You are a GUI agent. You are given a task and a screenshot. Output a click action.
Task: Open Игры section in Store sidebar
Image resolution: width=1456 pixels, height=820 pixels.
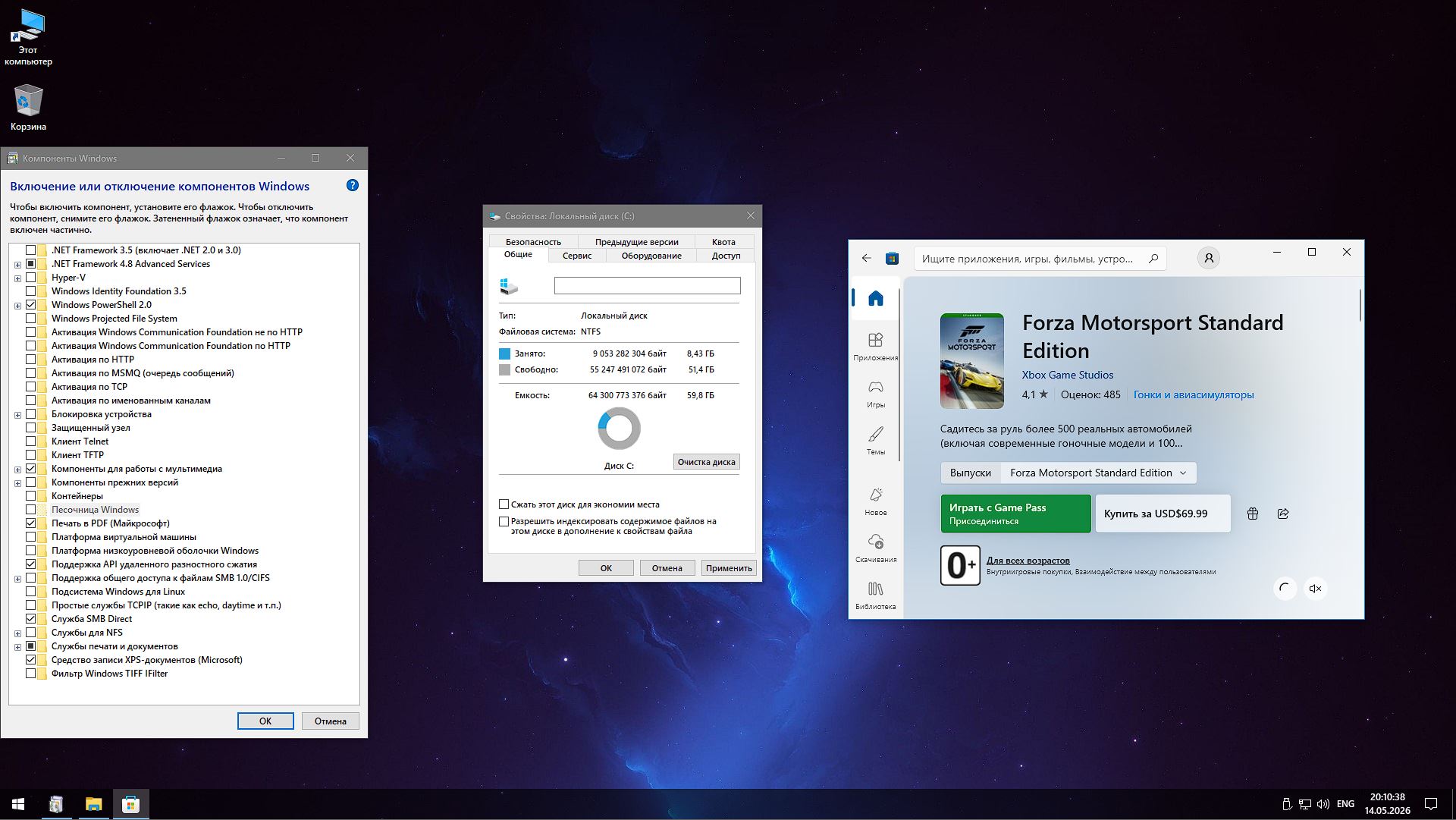point(875,393)
